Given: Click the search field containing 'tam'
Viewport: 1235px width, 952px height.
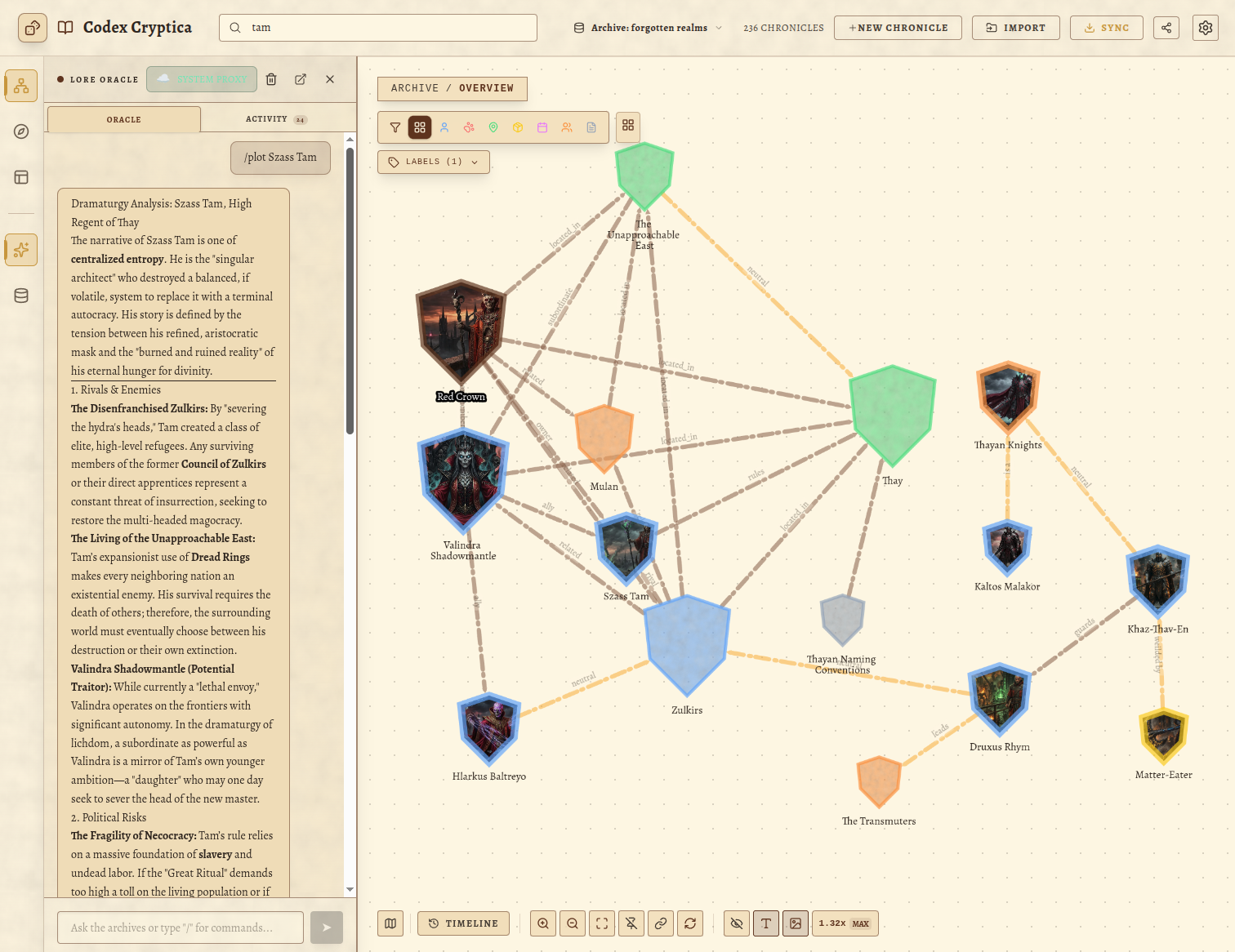Looking at the screenshot, I should click(x=378, y=28).
